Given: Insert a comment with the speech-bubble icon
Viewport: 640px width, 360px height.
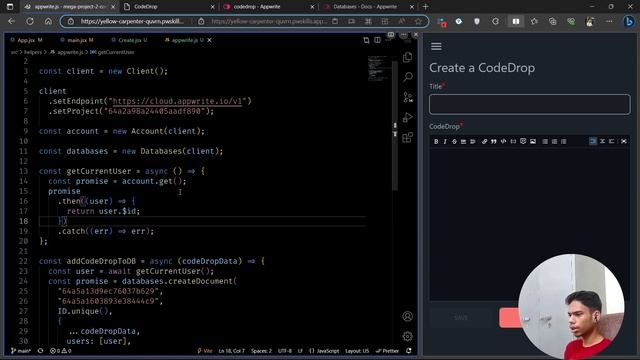Looking at the screenshot, I should pos(523,142).
